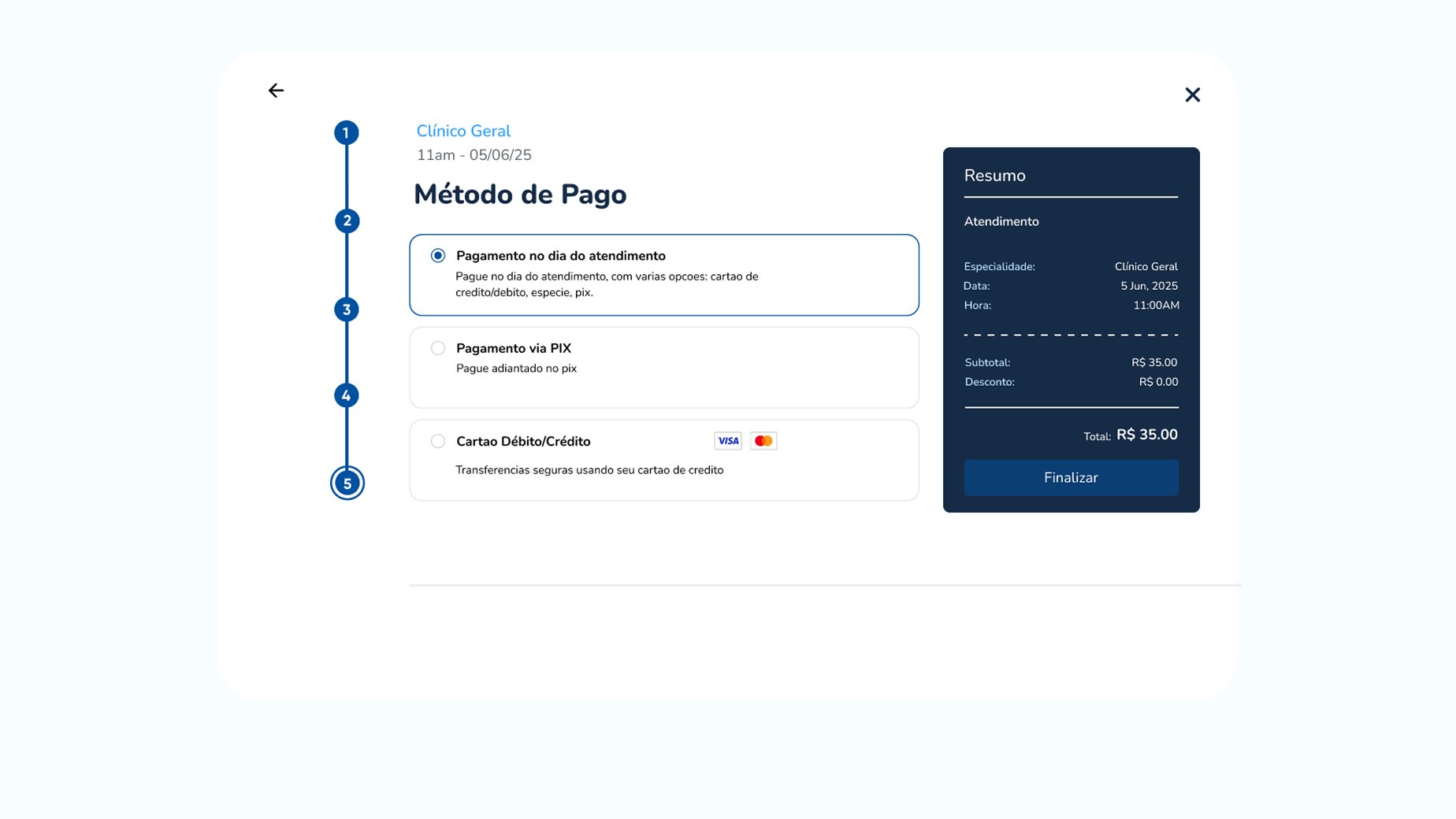Select Pagamento via PIX option

coord(437,347)
